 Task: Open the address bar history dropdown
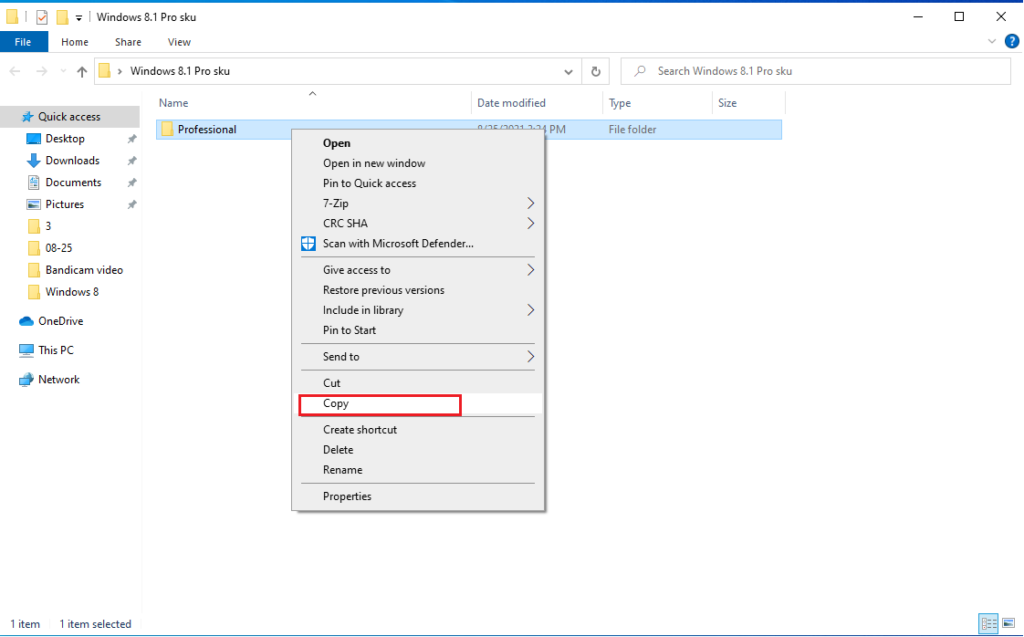coord(568,71)
